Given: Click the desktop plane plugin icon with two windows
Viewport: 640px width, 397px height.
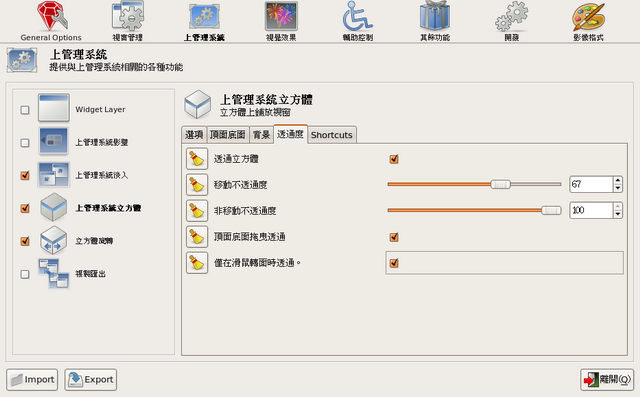Looking at the screenshot, I should pyautogui.click(x=54, y=175).
